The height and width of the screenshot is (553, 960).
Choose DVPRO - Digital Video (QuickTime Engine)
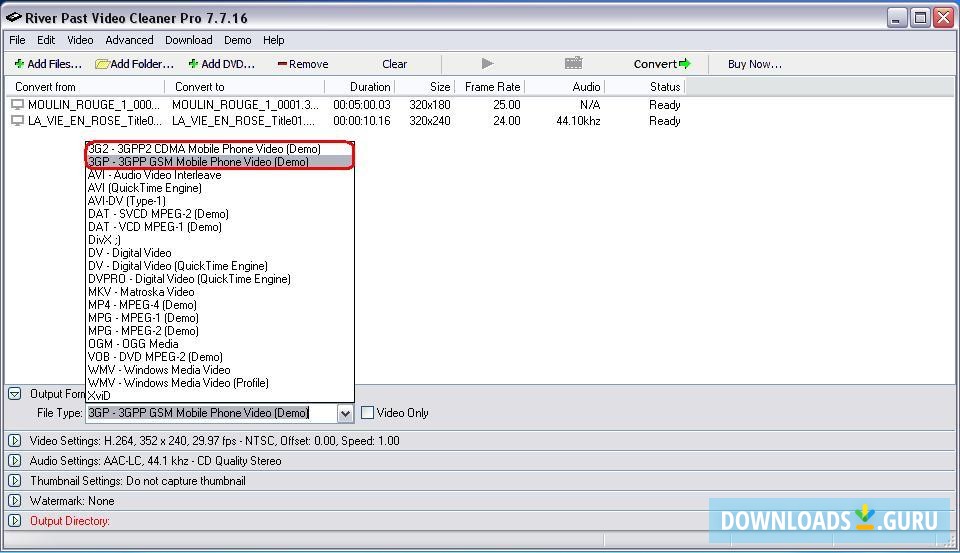pos(220,279)
